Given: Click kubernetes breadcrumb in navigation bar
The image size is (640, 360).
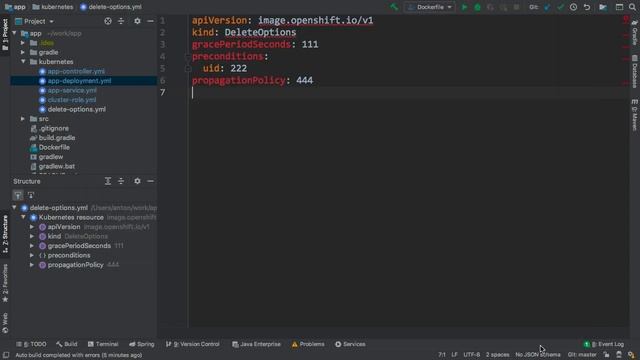Looking at the screenshot, I should coord(53,7).
